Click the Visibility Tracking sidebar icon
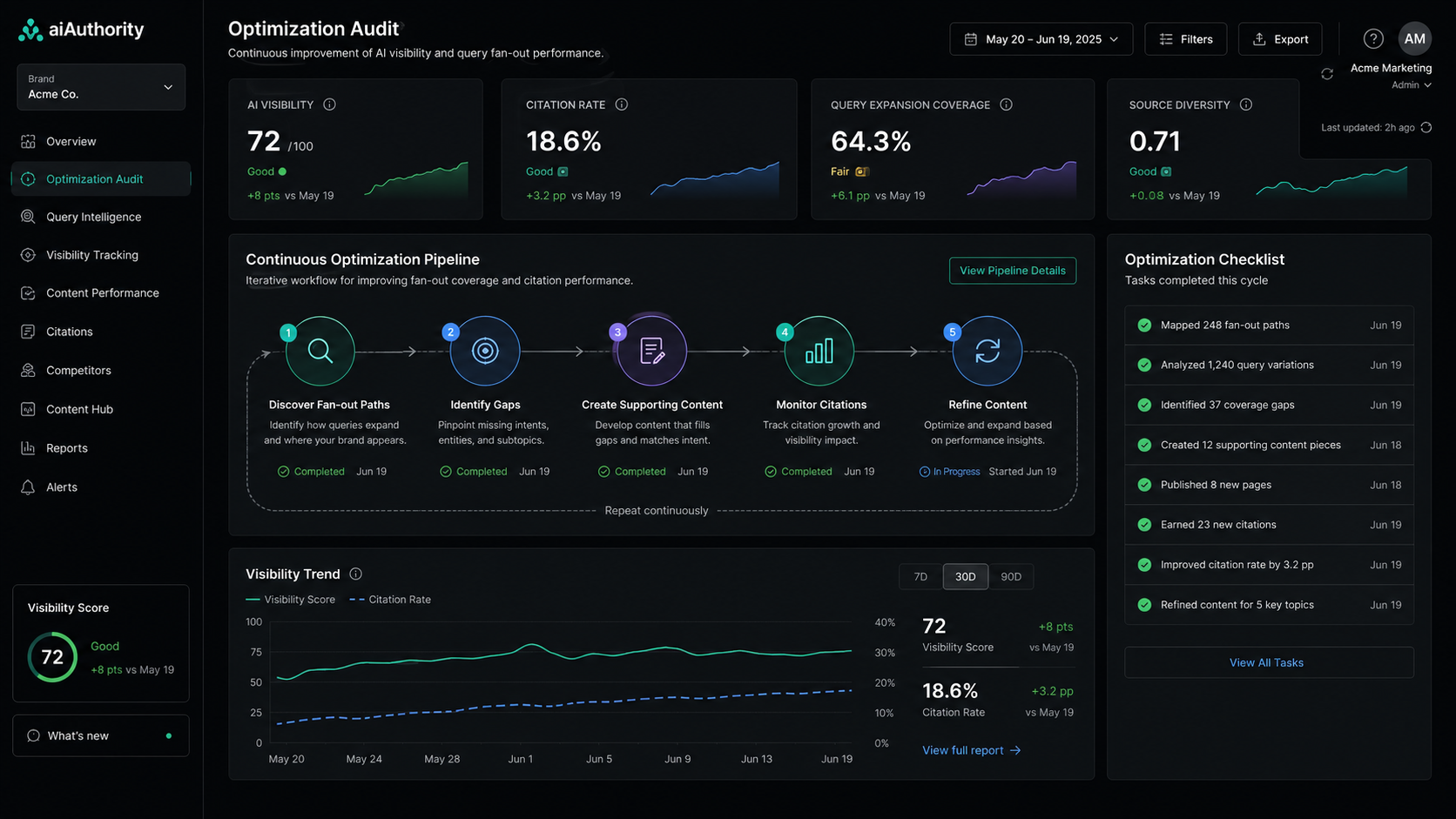 pos(28,255)
